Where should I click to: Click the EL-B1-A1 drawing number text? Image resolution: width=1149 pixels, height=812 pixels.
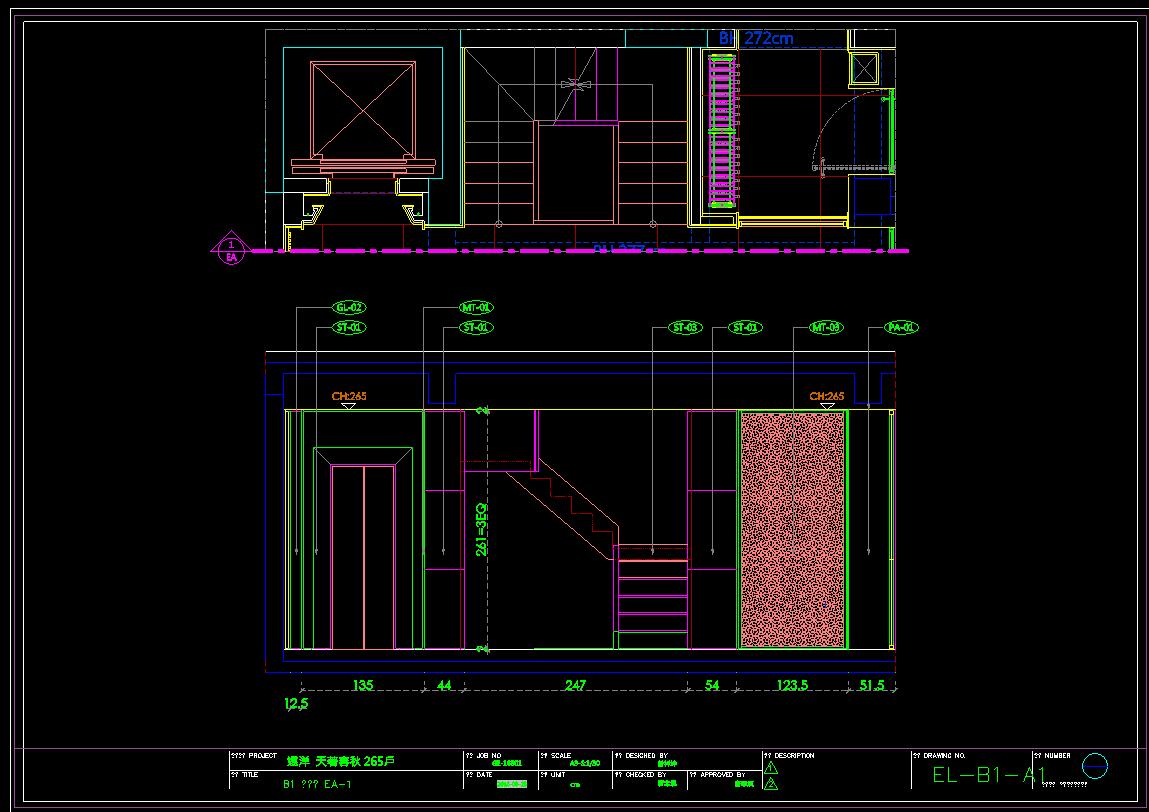point(988,775)
